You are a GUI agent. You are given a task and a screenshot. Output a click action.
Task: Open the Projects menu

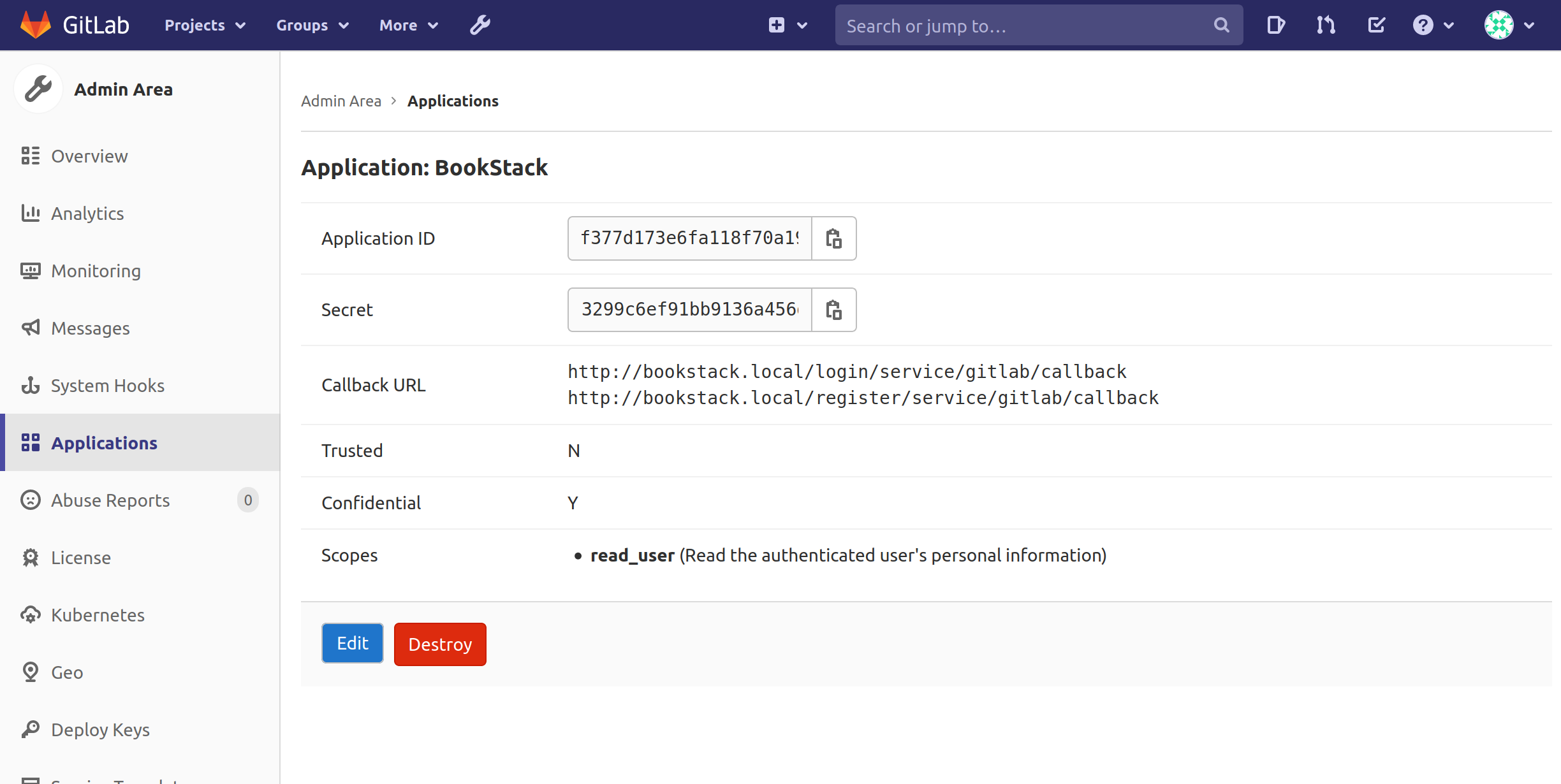204,25
